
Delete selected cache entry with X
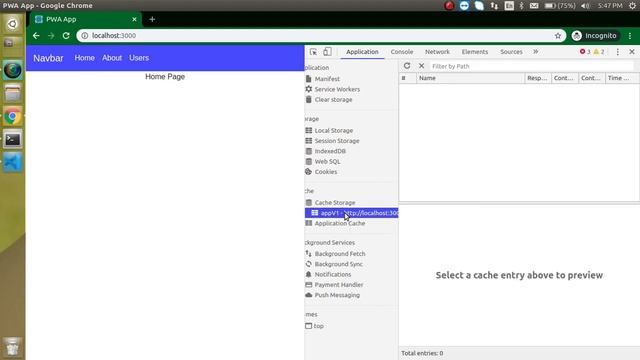422,66
